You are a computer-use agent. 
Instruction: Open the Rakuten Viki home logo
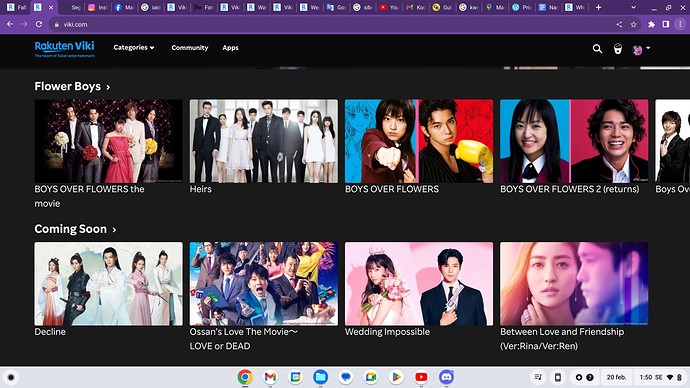point(64,48)
